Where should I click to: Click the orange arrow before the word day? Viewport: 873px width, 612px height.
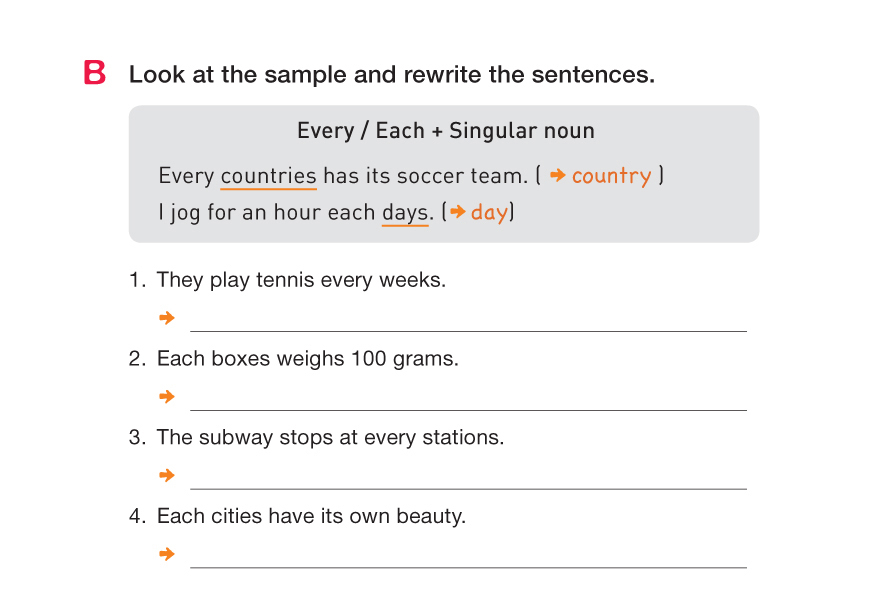tap(458, 212)
